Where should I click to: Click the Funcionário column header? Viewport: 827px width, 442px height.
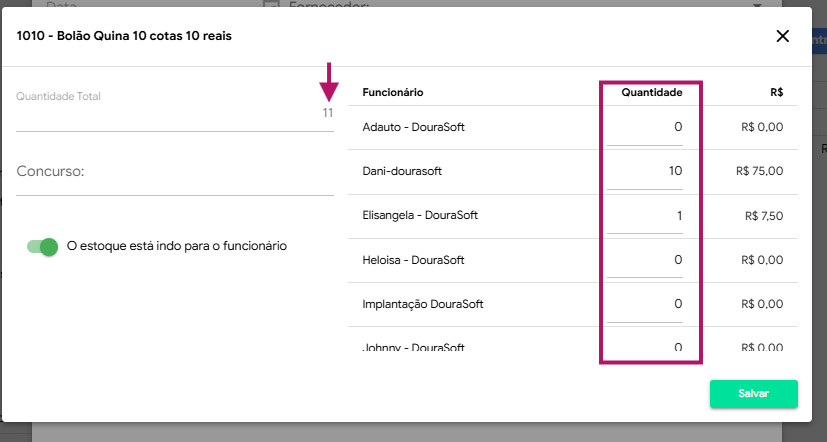click(393, 92)
